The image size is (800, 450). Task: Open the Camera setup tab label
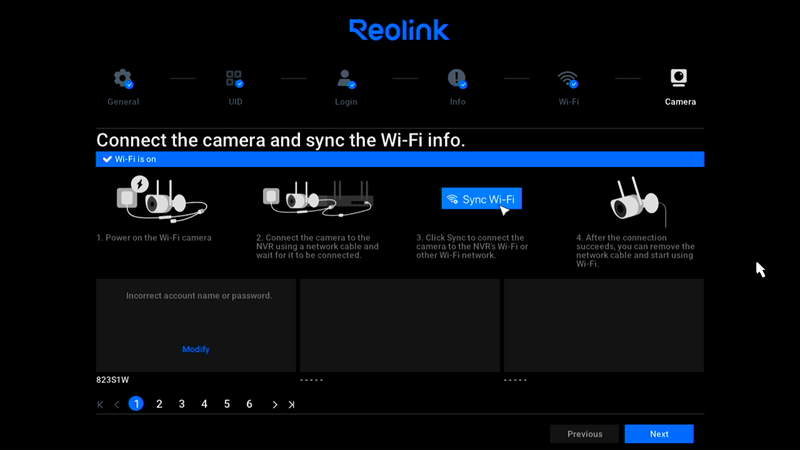click(680, 102)
